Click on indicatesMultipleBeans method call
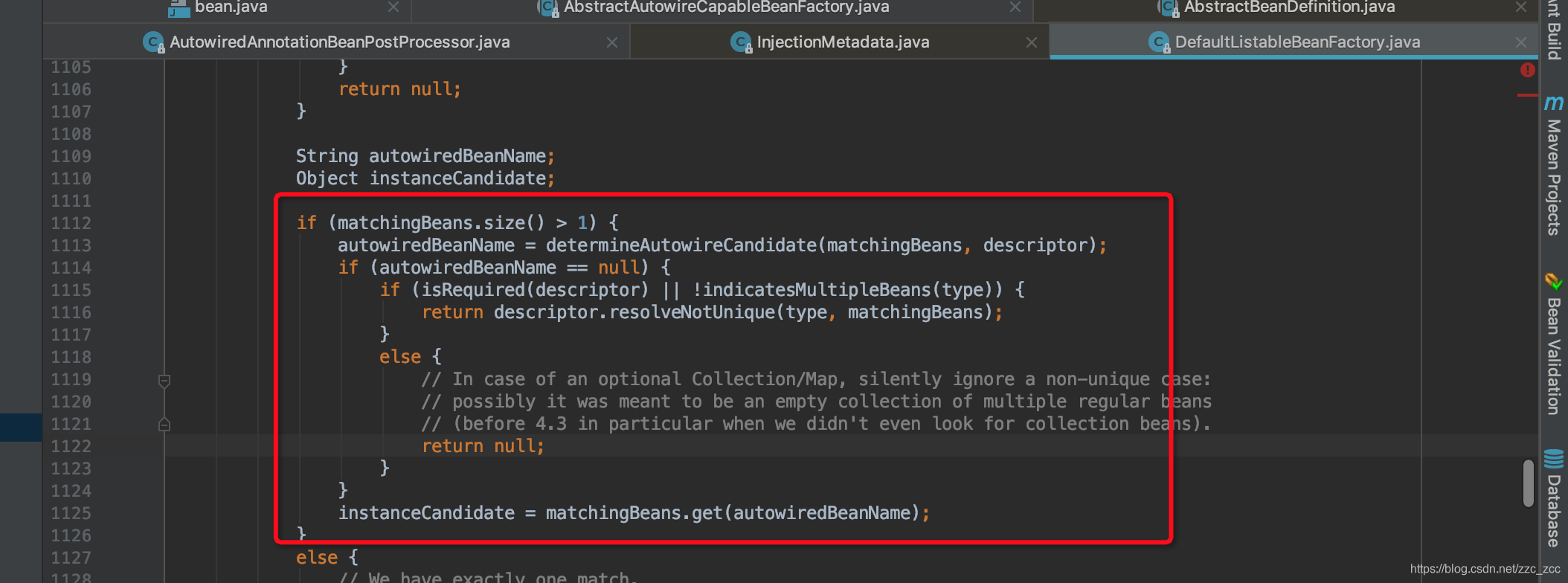This screenshot has height=583, width=1568. (x=817, y=290)
